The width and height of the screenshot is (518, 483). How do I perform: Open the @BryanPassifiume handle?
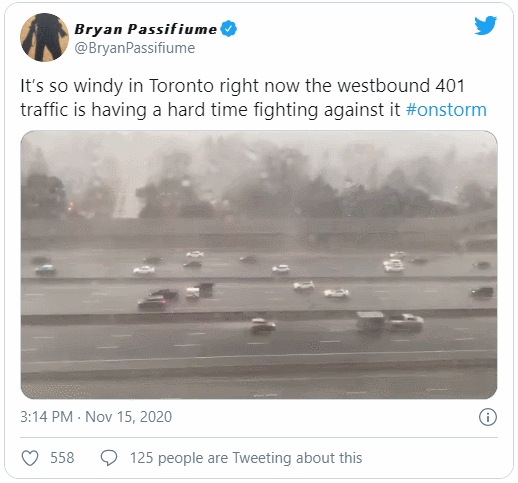click(135, 48)
